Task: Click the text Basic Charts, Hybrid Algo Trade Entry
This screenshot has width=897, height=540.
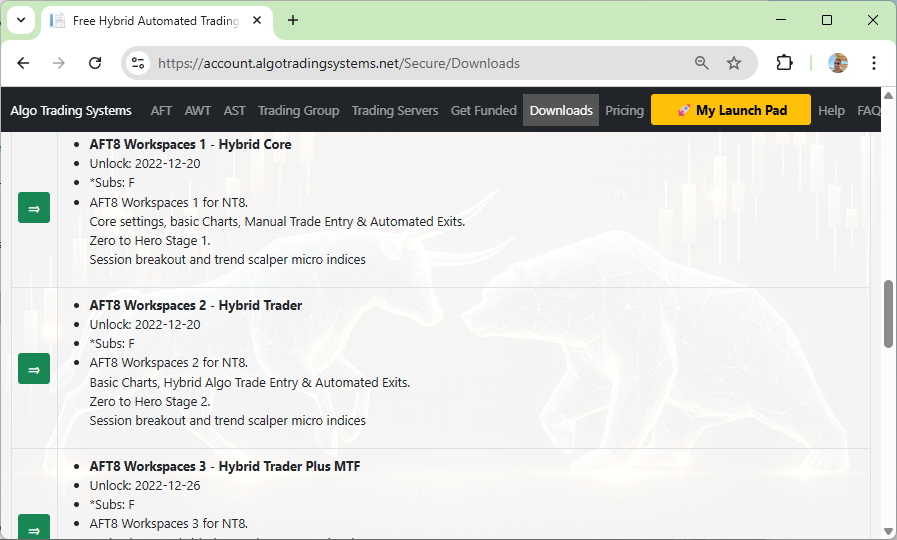Action: click(250, 382)
